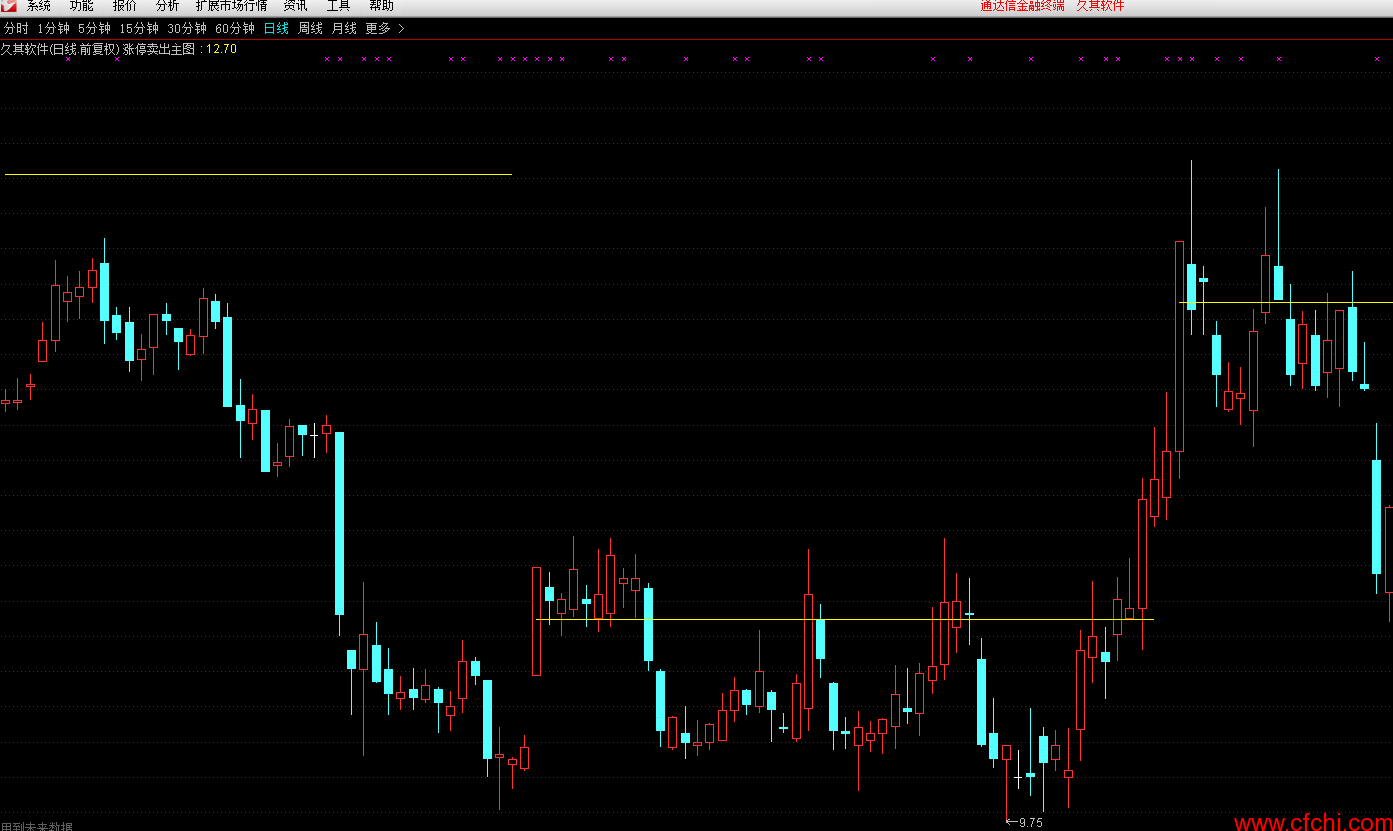The image size is (1393, 831).
Task: Switch to the 分时 chart period
Action: tap(16, 28)
